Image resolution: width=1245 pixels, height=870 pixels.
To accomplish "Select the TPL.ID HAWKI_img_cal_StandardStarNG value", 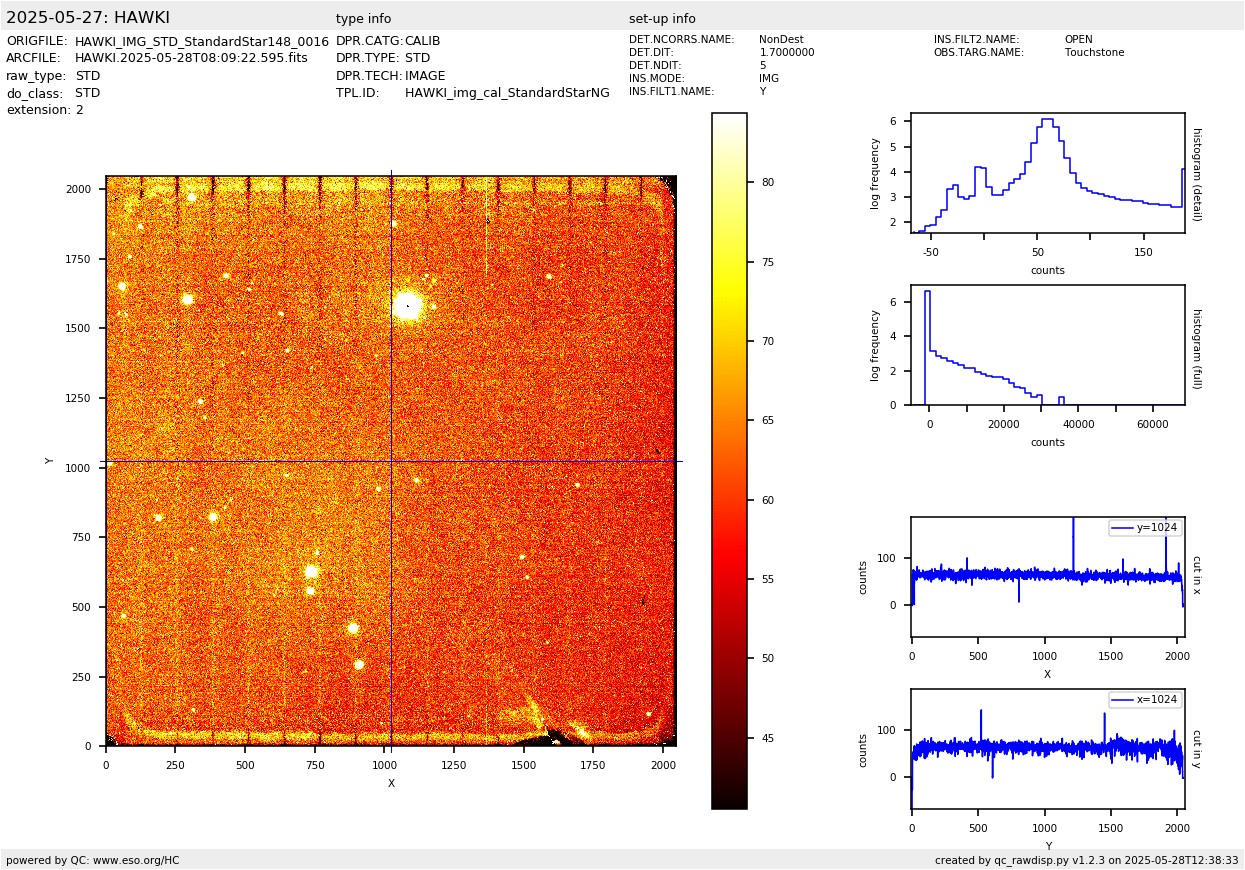I will click(507, 93).
